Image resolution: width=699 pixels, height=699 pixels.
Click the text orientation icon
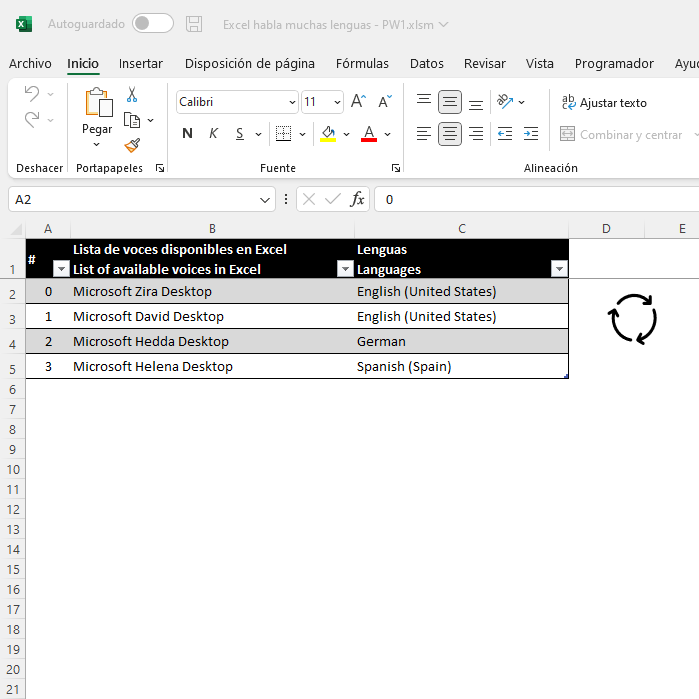point(505,102)
